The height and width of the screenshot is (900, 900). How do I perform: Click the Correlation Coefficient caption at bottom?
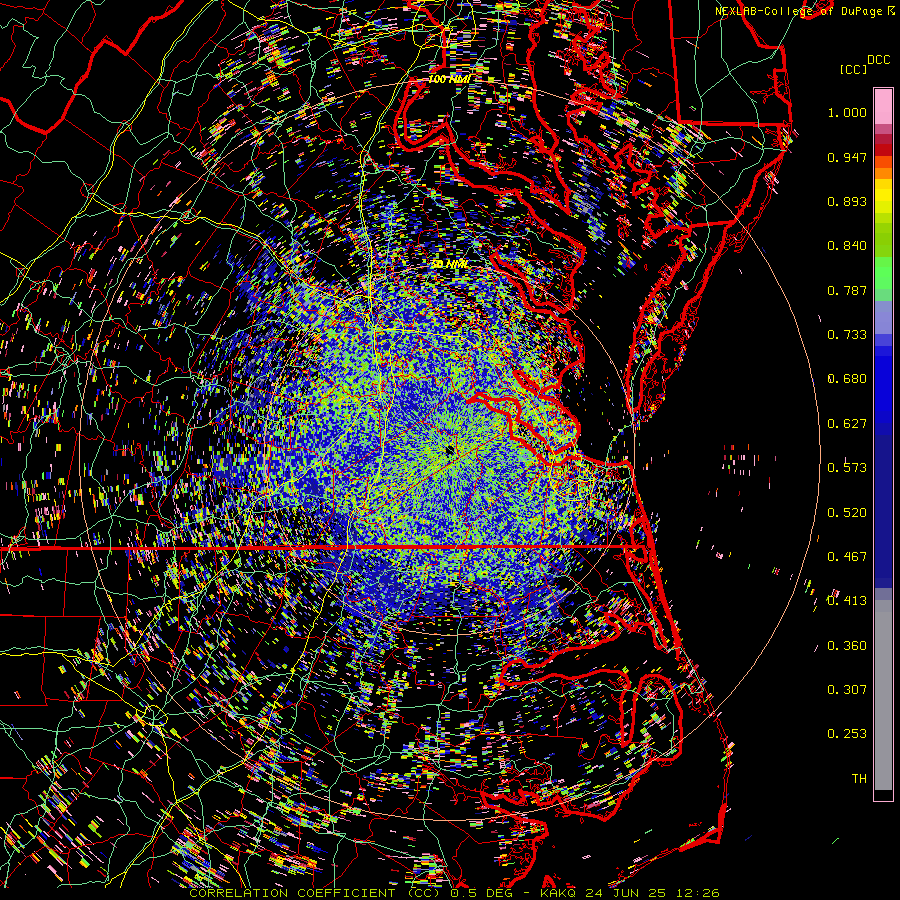point(454,893)
